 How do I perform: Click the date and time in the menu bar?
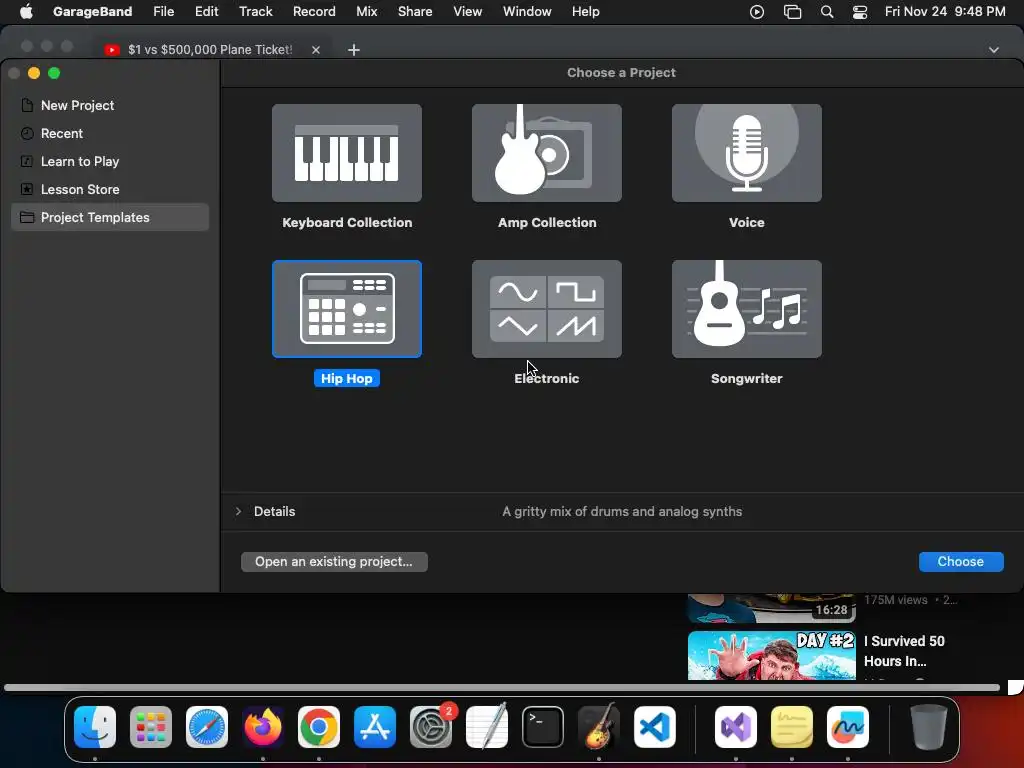point(945,11)
